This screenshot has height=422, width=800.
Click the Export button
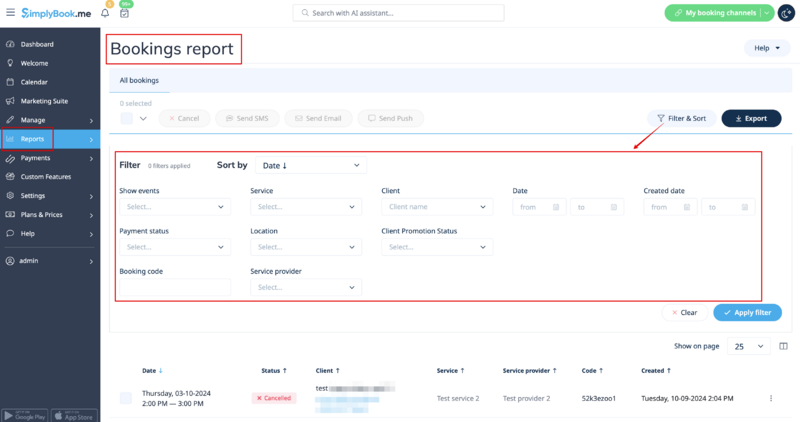coord(751,118)
